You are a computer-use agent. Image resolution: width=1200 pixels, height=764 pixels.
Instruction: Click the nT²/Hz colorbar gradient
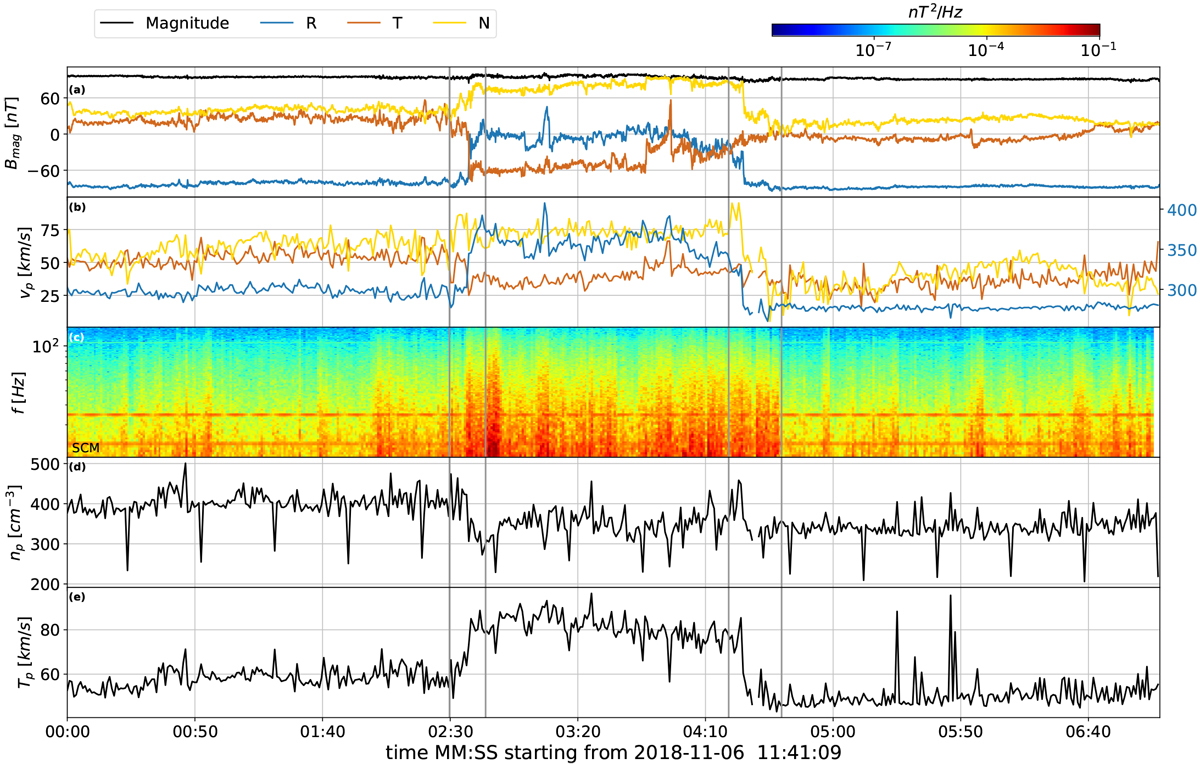click(x=935, y=30)
